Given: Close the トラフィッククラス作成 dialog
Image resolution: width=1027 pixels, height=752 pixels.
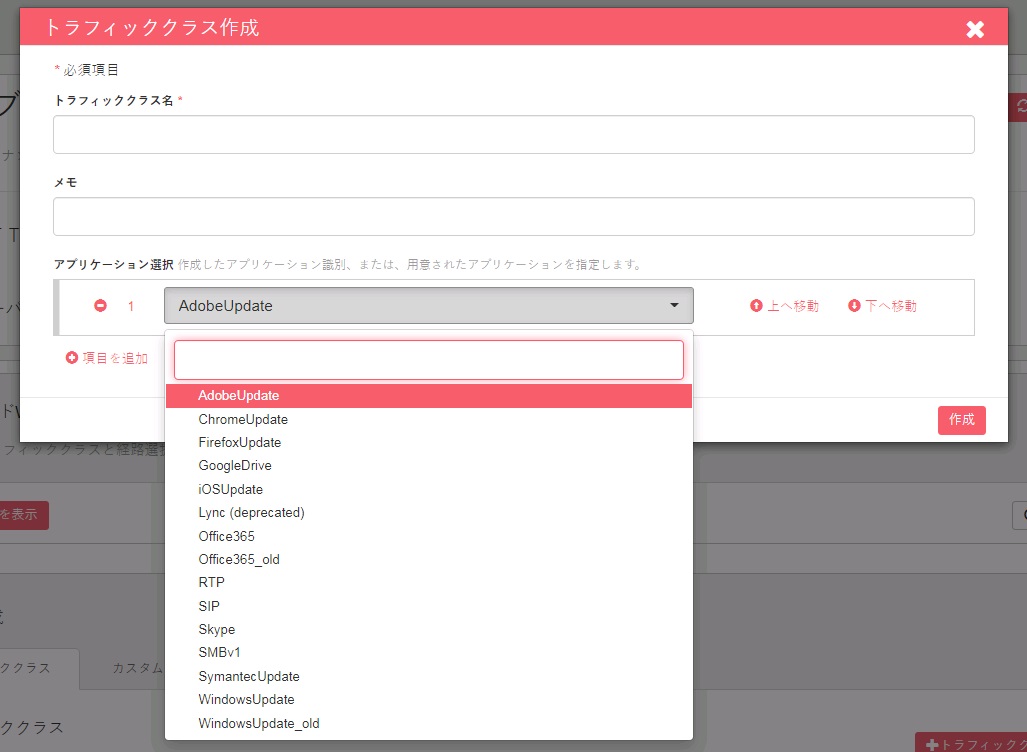Looking at the screenshot, I should 975,29.
